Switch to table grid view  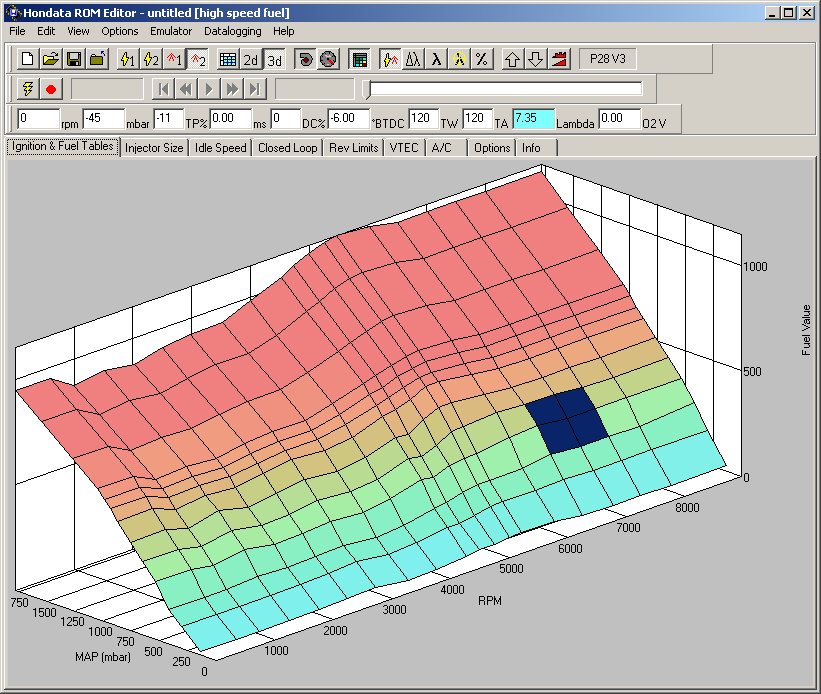228,59
